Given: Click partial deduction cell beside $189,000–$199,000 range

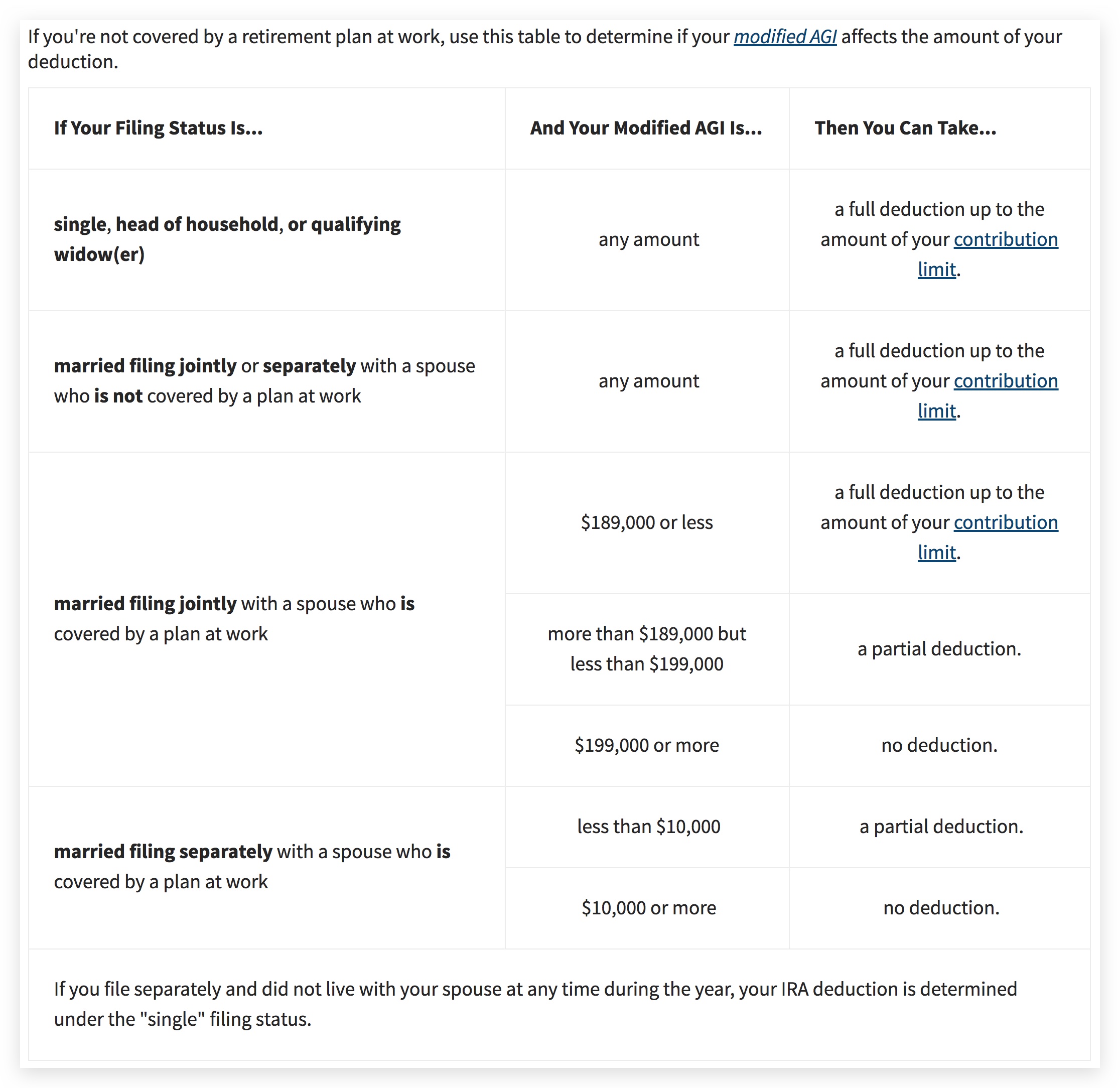Looking at the screenshot, I should 939,648.
